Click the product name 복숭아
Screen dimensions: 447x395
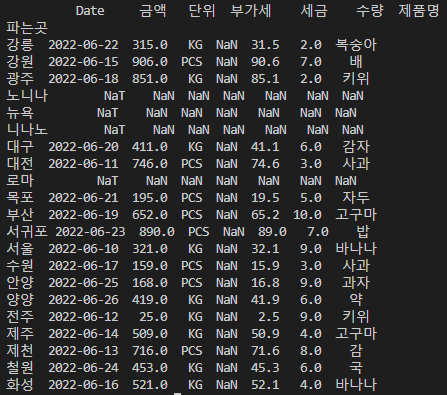(x=356, y=45)
